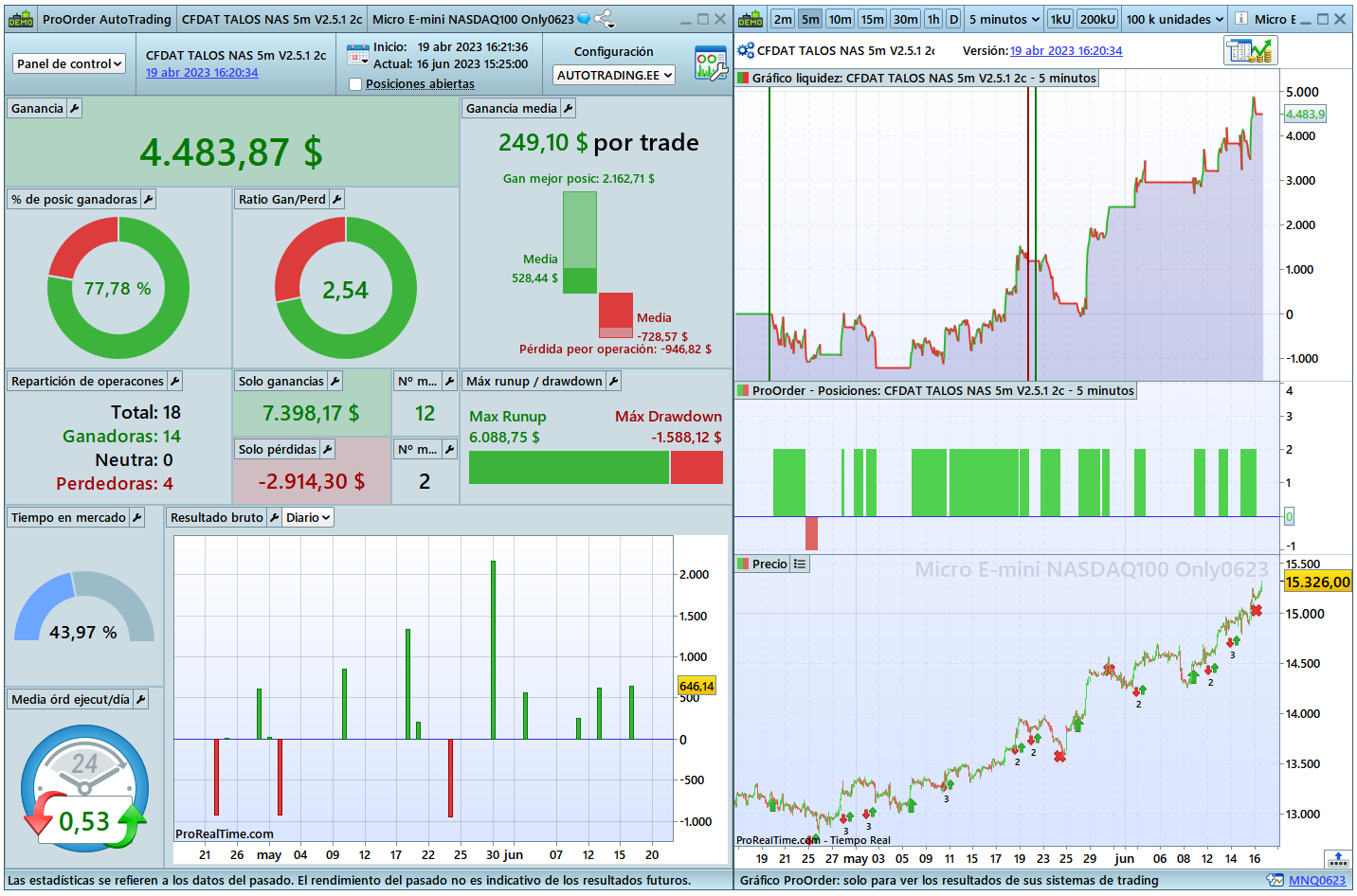The height and width of the screenshot is (896, 1357).
Task: Select the 15m timeframe button
Action: tap(872, 19)
